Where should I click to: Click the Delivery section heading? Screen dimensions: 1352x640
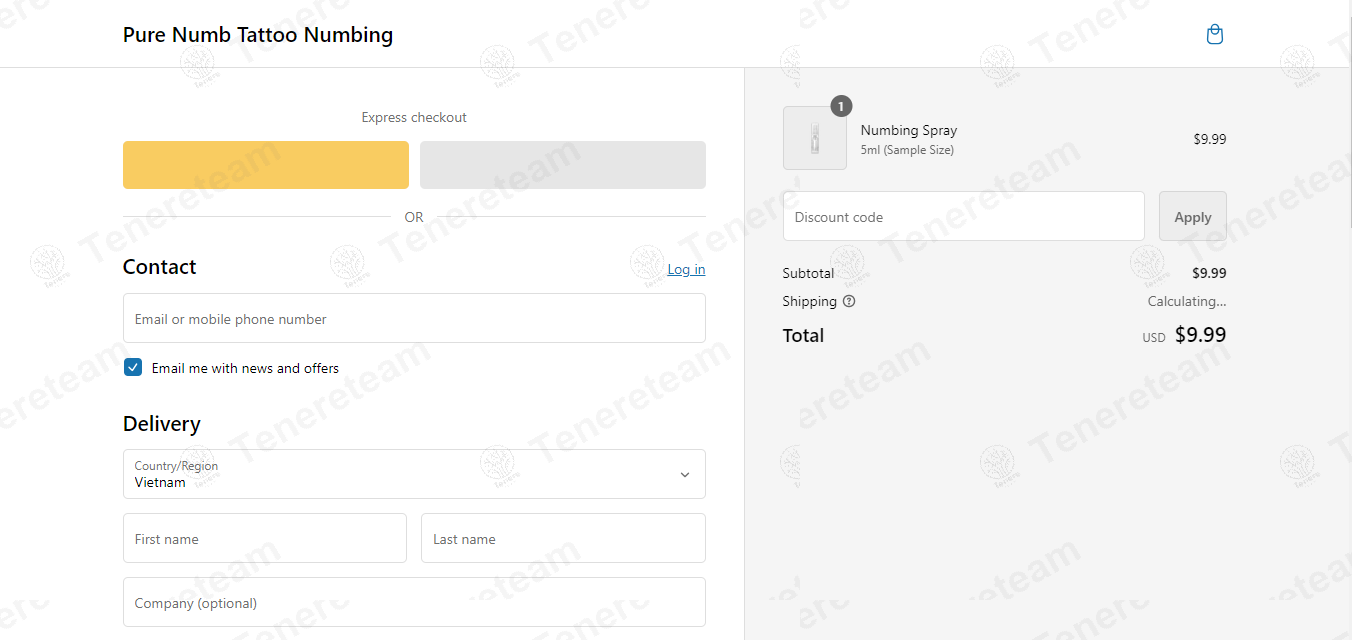(x=162, y=424)
